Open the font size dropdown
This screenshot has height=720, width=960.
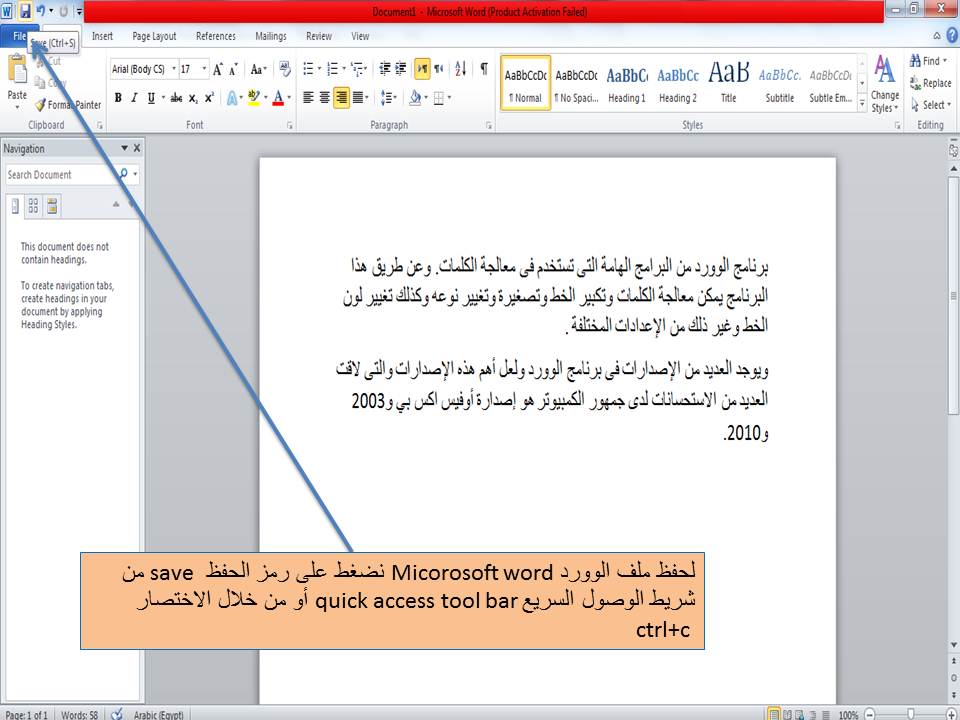(204, 69)
